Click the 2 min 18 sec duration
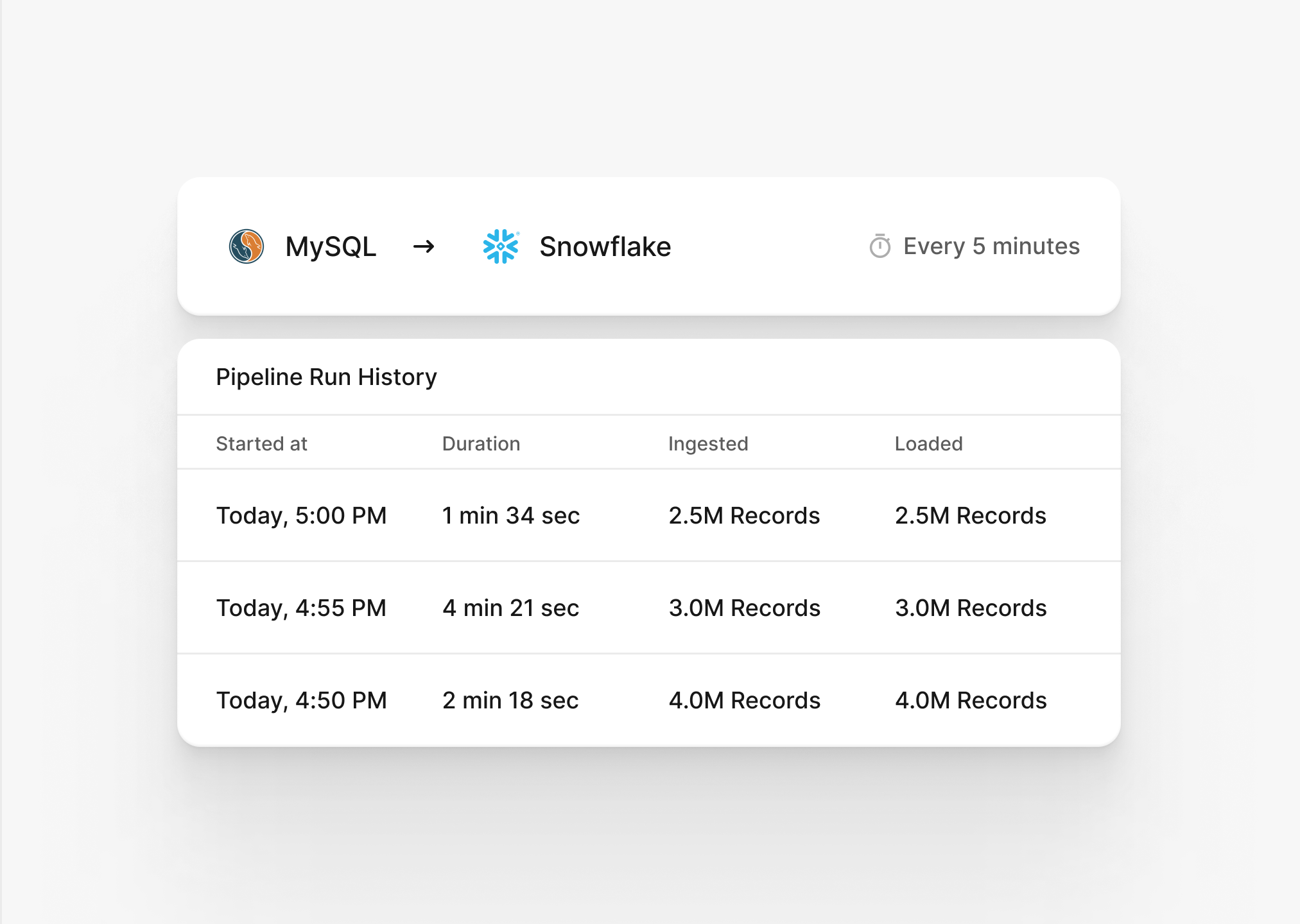 (510, 701)
